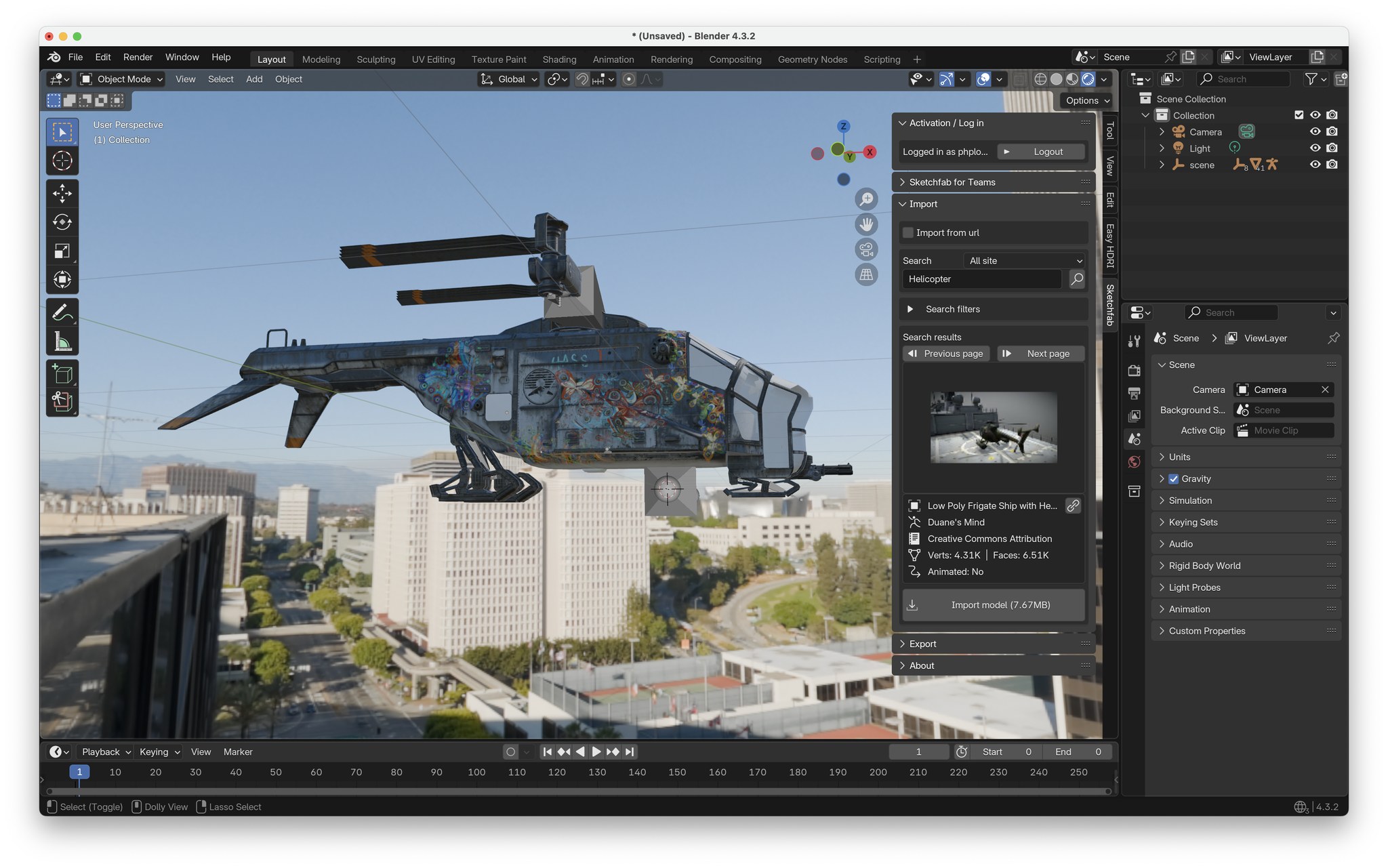Switch to the Shading workspace tab
Screen dimensions: 1388x868
tap(559, 60)
